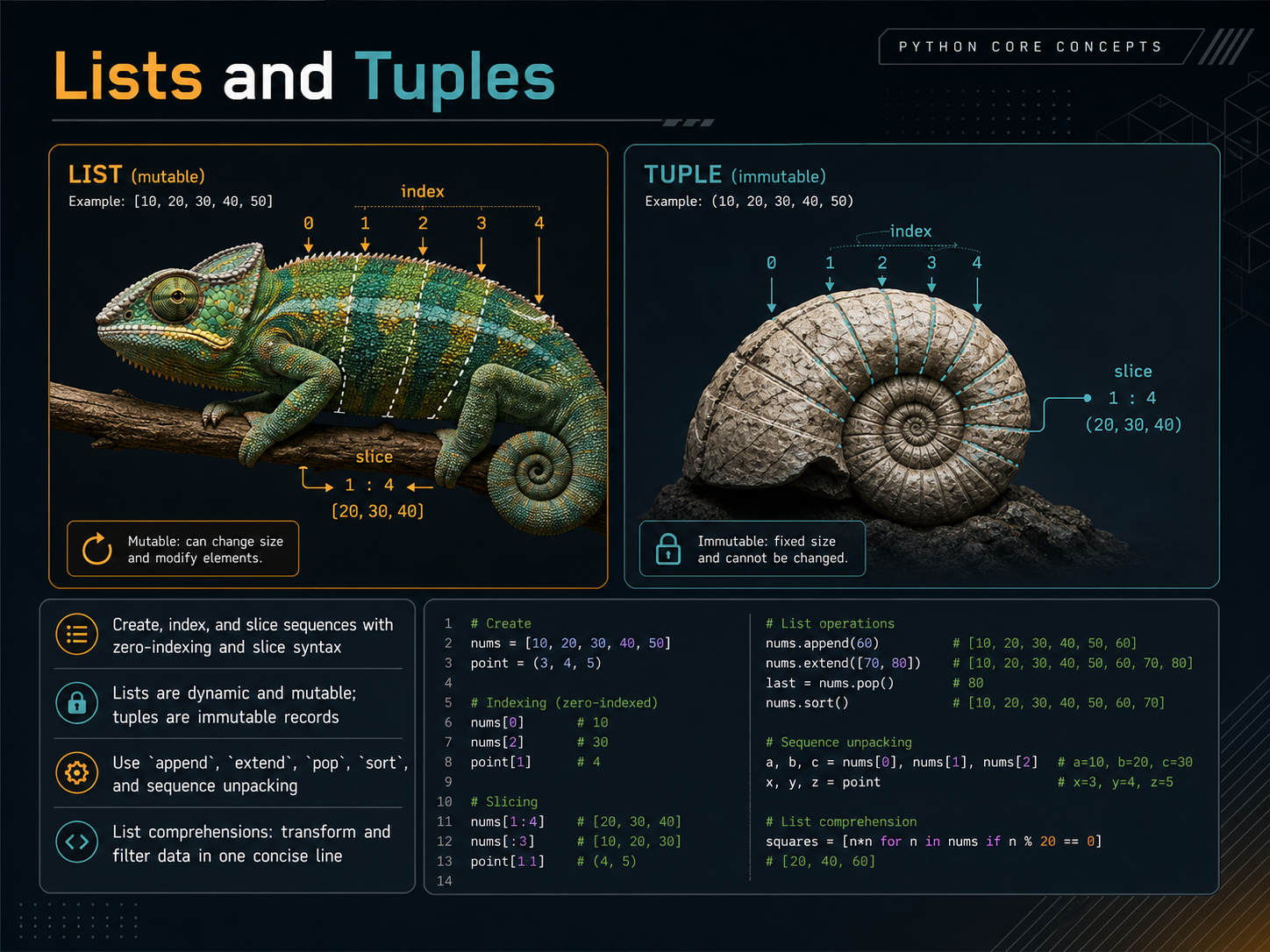Click teal index number 0 in the TUPLE panel
The height and width of the screenshot is (952, 1270).
point(771,263)
